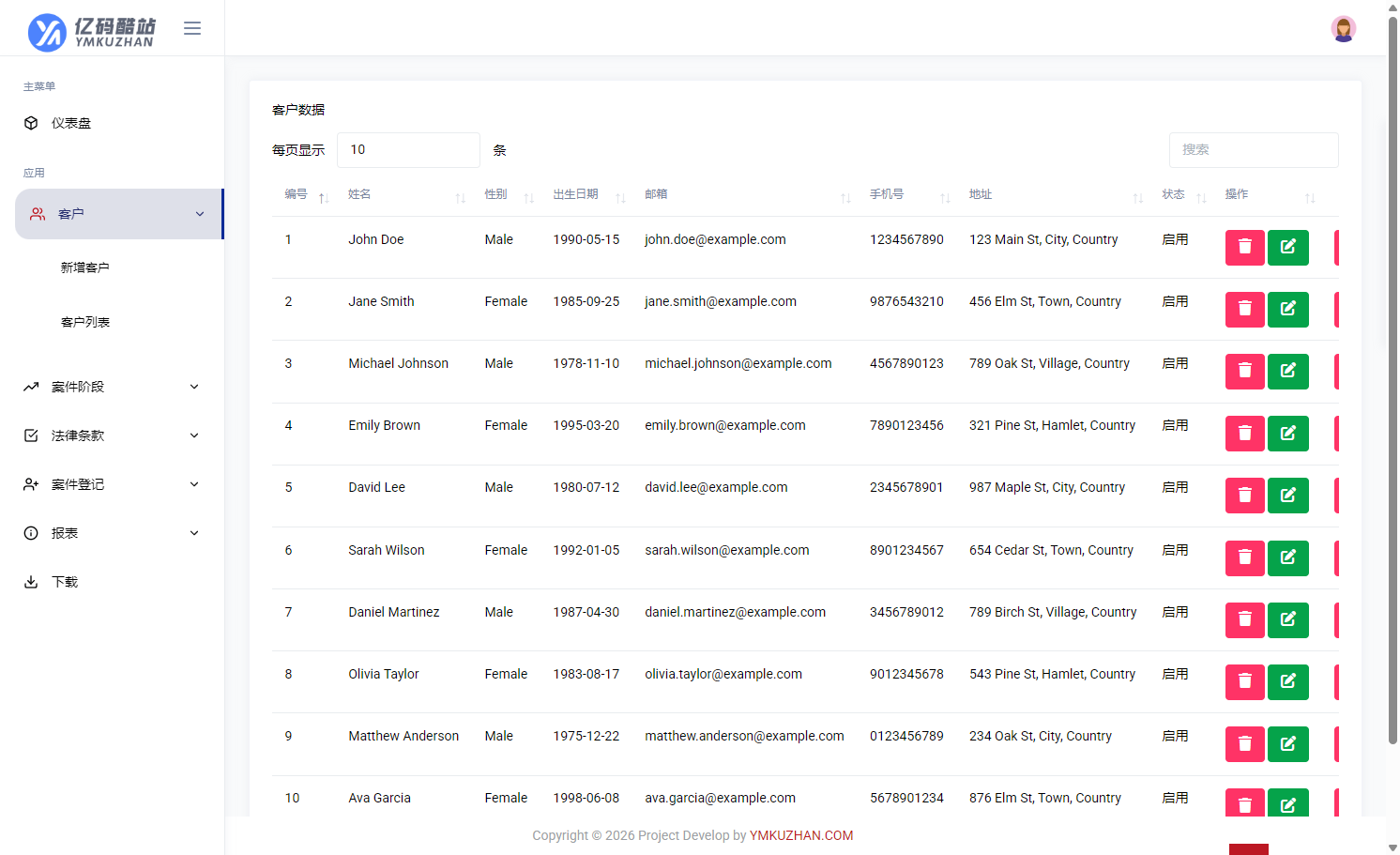Select email john.doe@example.com
Viewport: 1400px width, 855px height.
(x=715, y=239)
